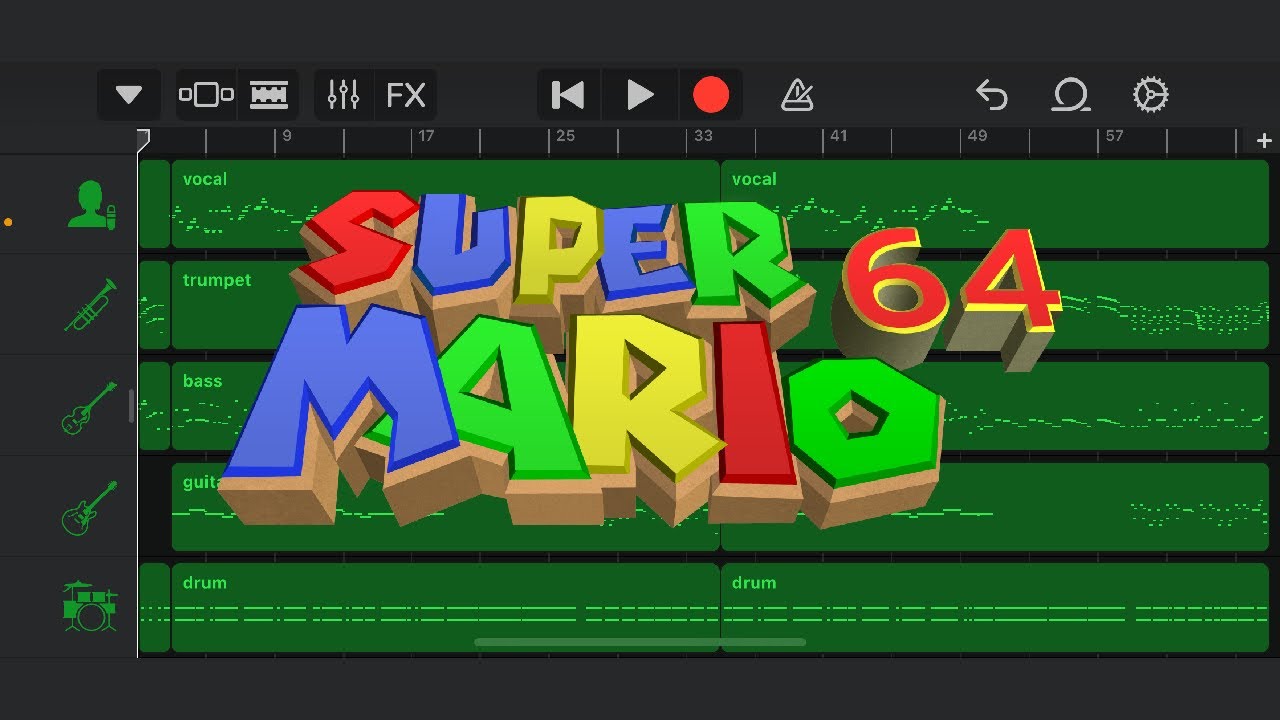Start playback with Play button
Screen dimensions: 1280x720
pos(640,95)
